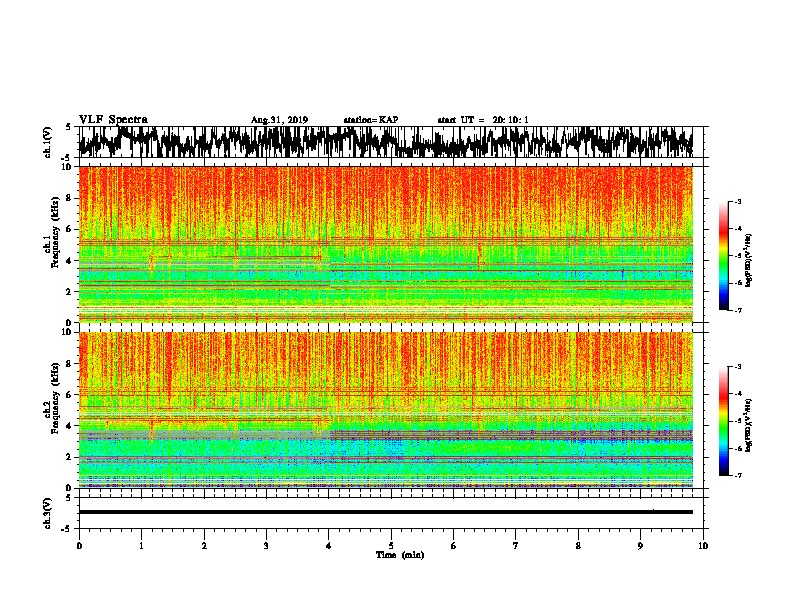Screen dimensions: 792x612
Task: Click time axis tick label "3"
Action: 266,546
